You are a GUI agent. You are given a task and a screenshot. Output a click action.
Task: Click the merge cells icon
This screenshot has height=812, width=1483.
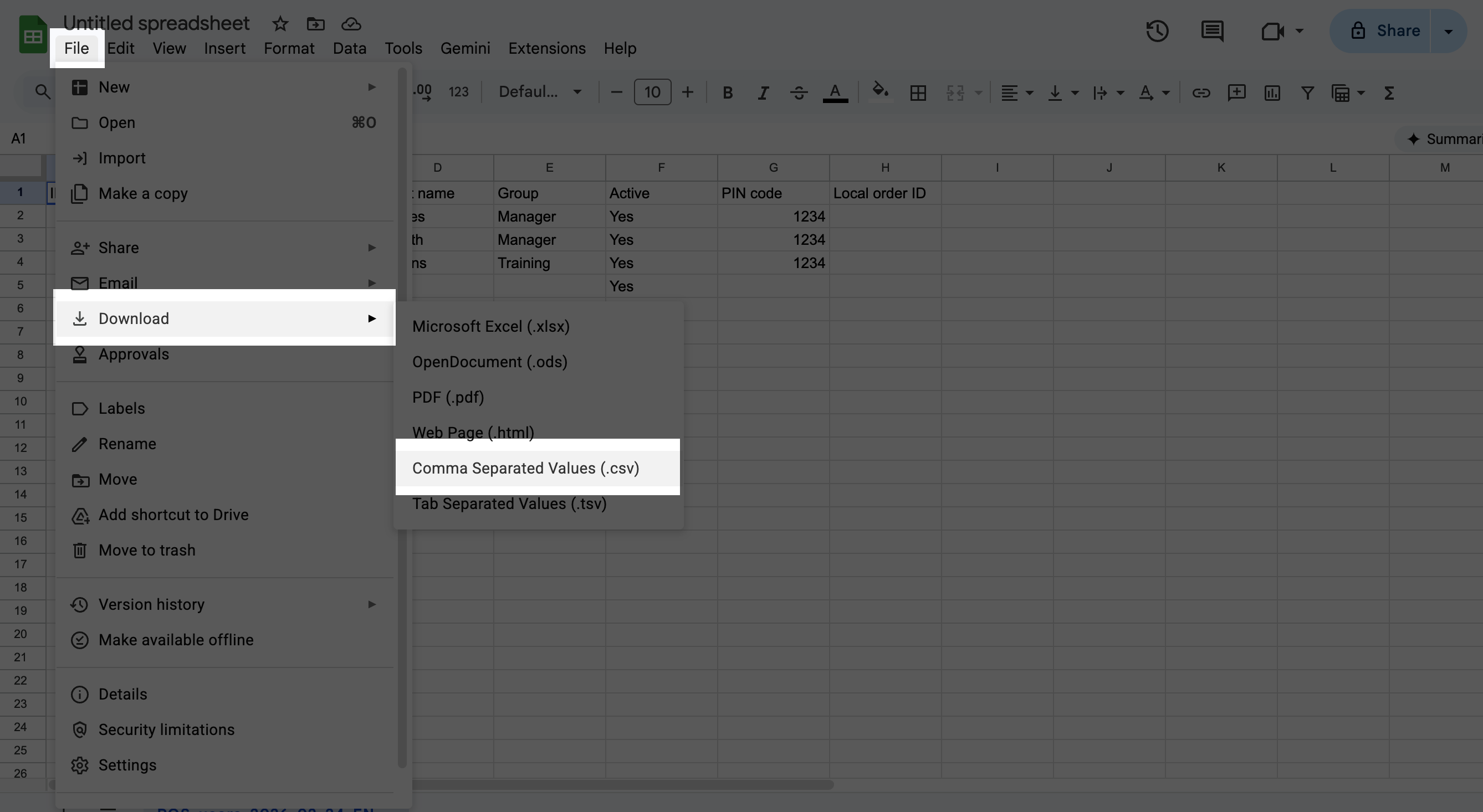pos(955,92)
